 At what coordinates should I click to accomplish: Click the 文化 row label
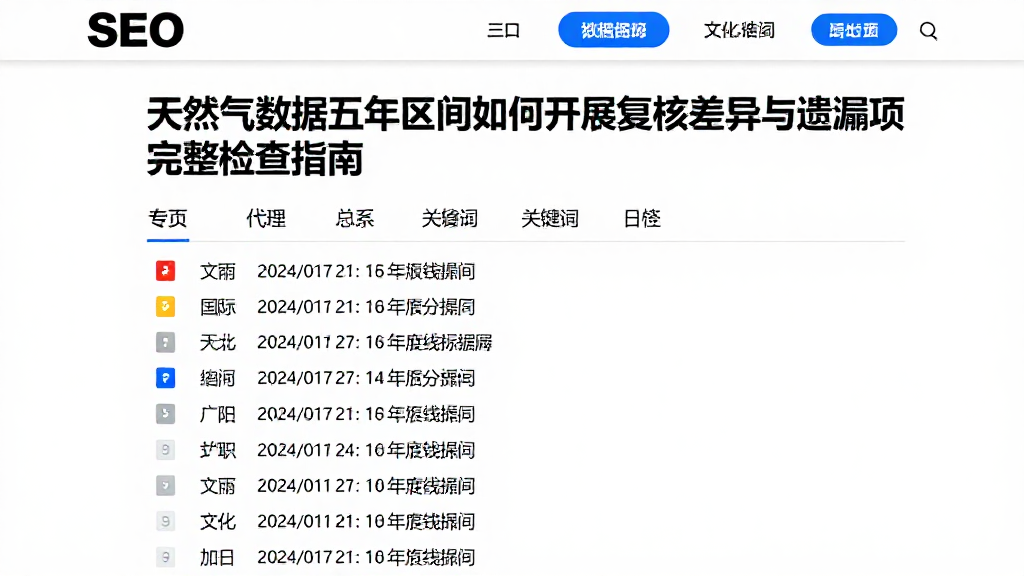[217, 522]
